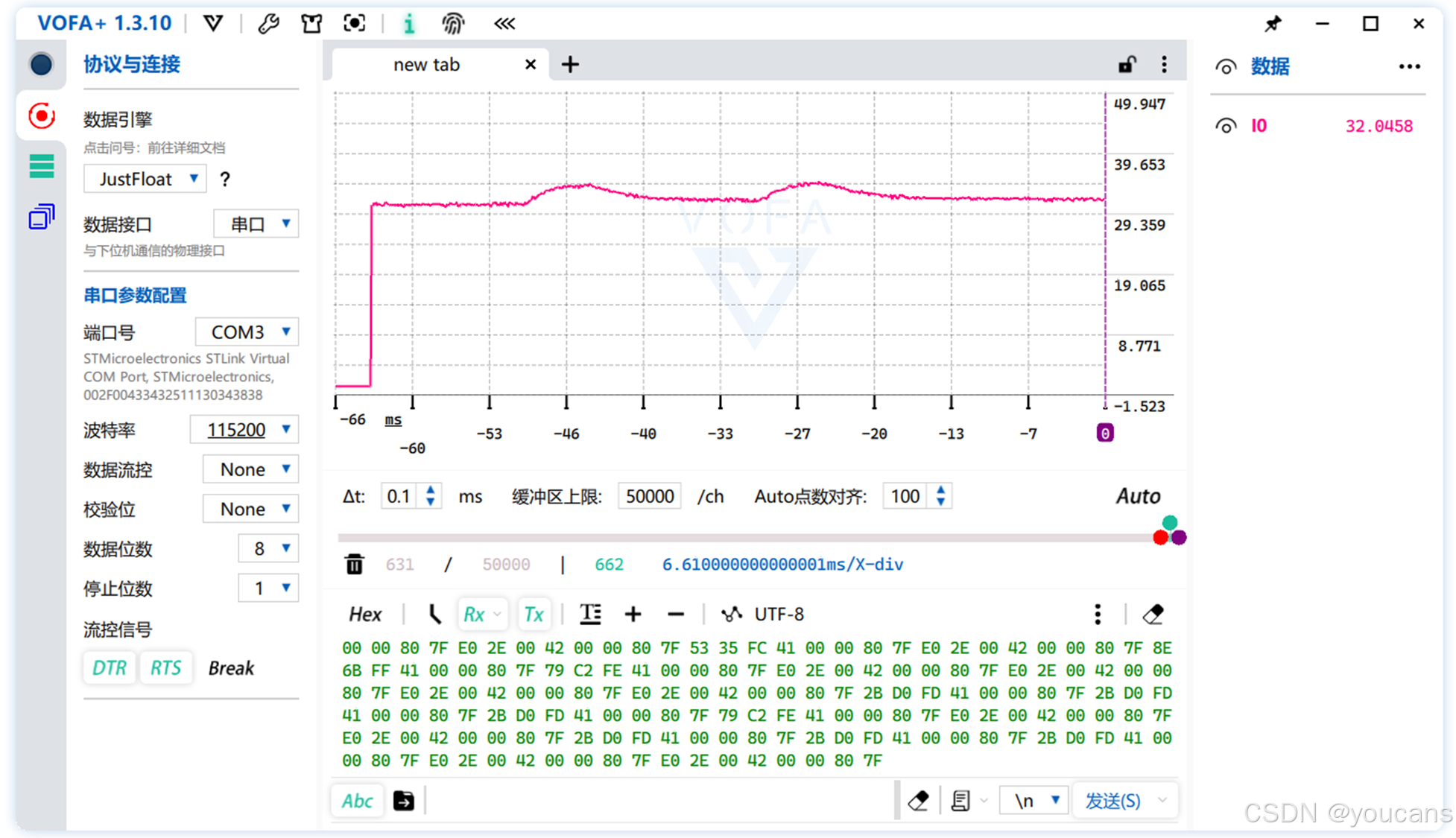
Task: Click the Break signal button
Action: 231,668
